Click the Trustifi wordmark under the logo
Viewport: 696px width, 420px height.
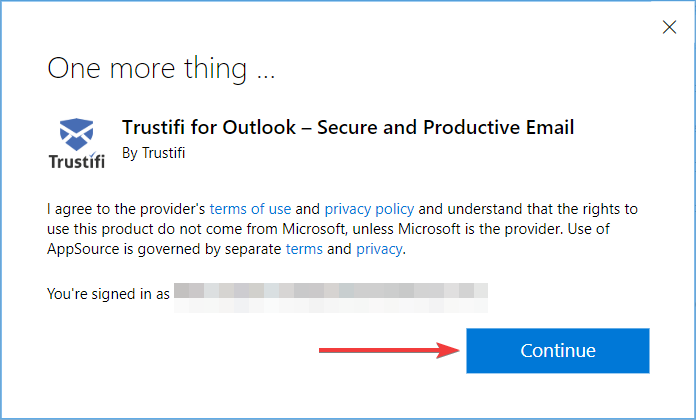(x=76, y=161)
